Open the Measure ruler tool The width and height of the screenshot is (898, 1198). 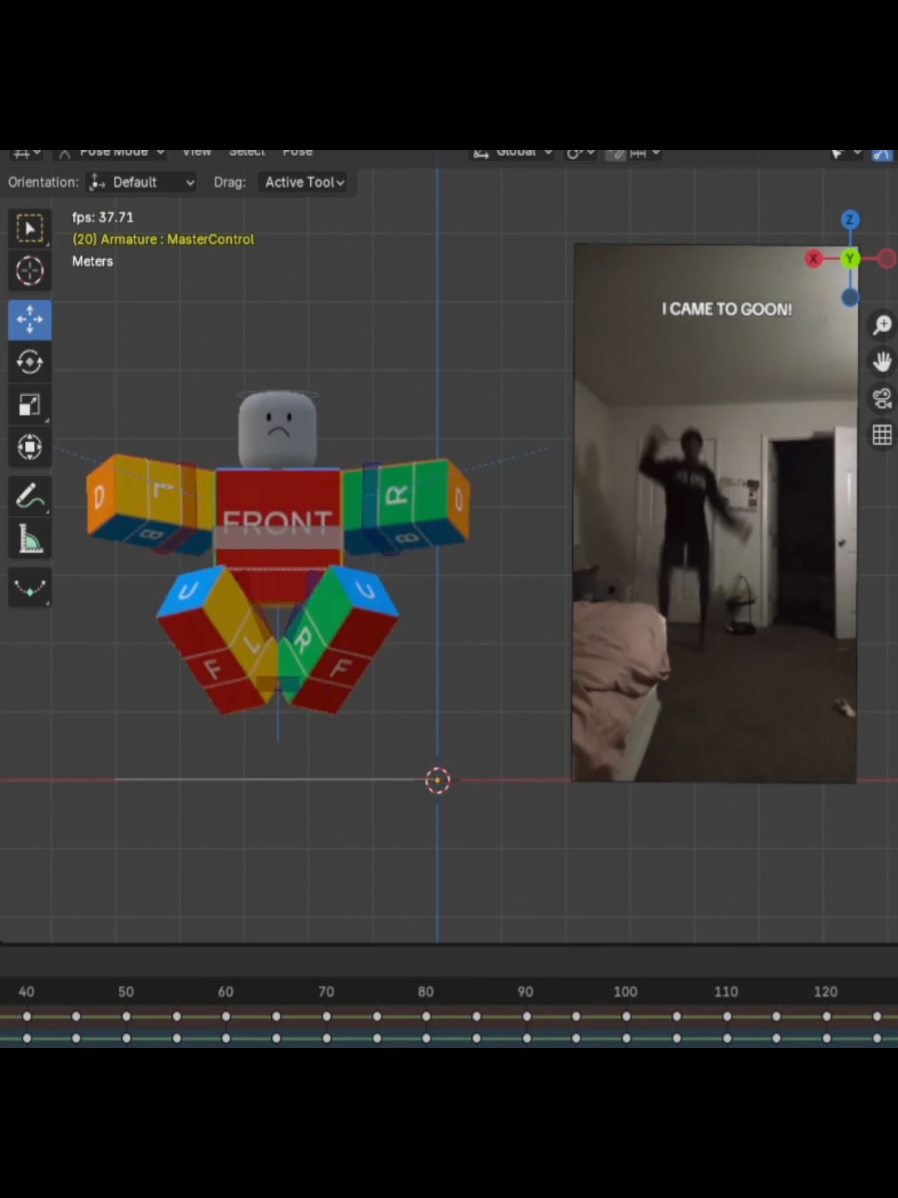(x=30, y=539)
